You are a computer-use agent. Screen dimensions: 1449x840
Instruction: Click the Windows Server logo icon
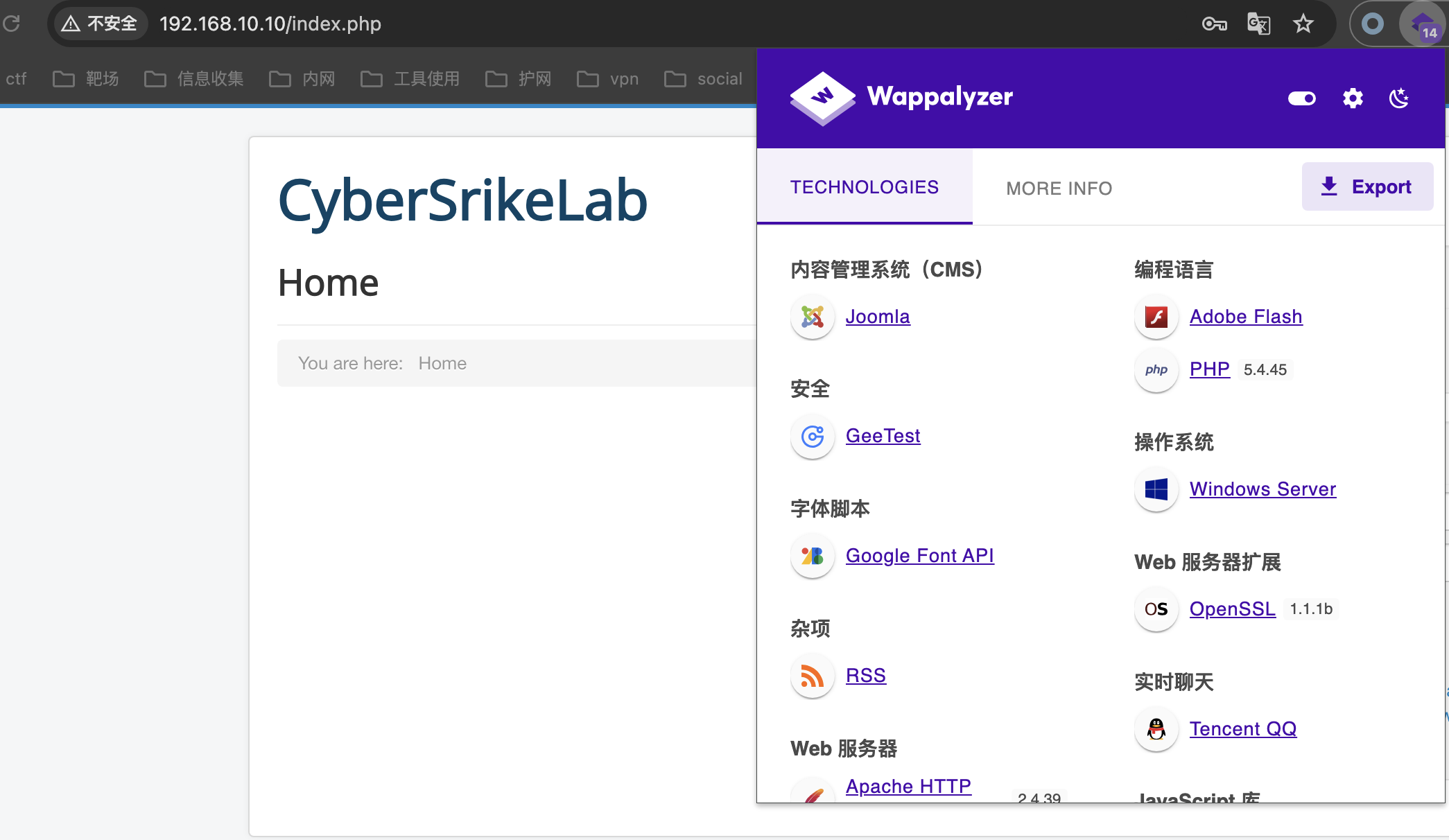(1156, 489)
